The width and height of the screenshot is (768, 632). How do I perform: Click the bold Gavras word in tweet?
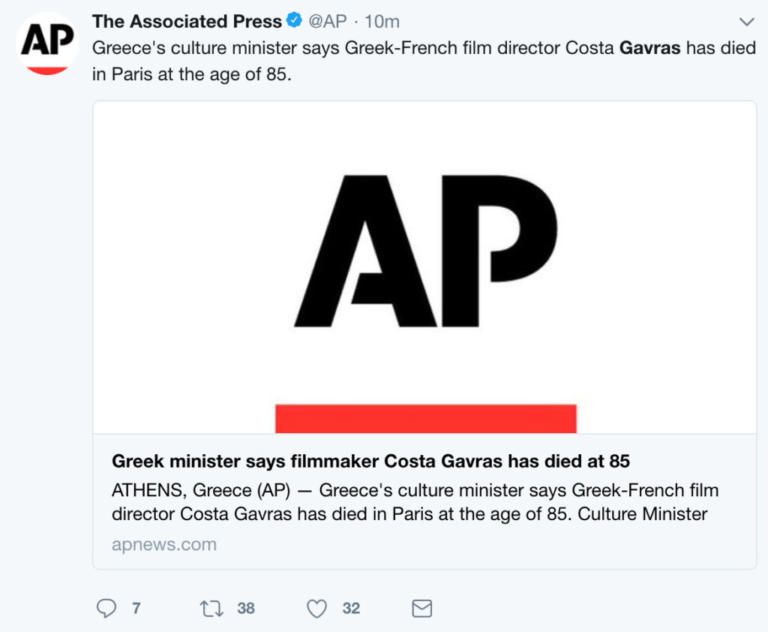coord(651,48)
